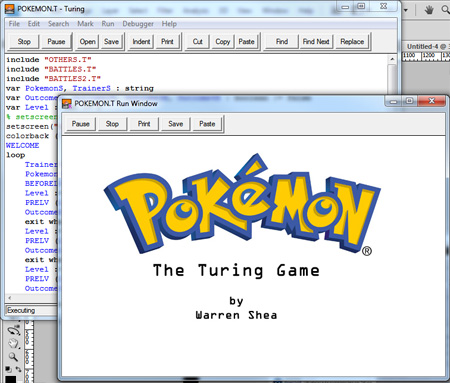Open the dropdown arrow left of the Hand tool

pyautogui.click(x=406, y=10)
